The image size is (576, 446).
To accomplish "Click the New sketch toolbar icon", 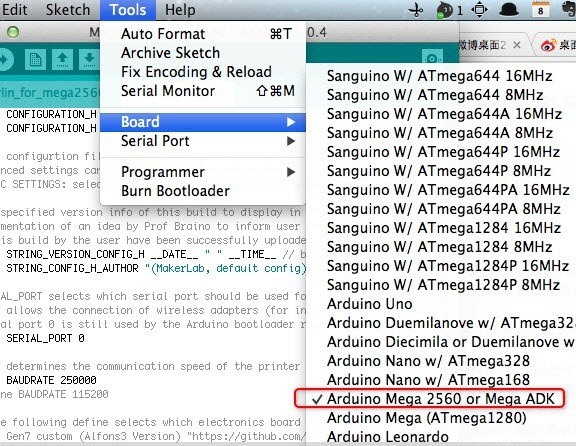I will tap(35, 60).
